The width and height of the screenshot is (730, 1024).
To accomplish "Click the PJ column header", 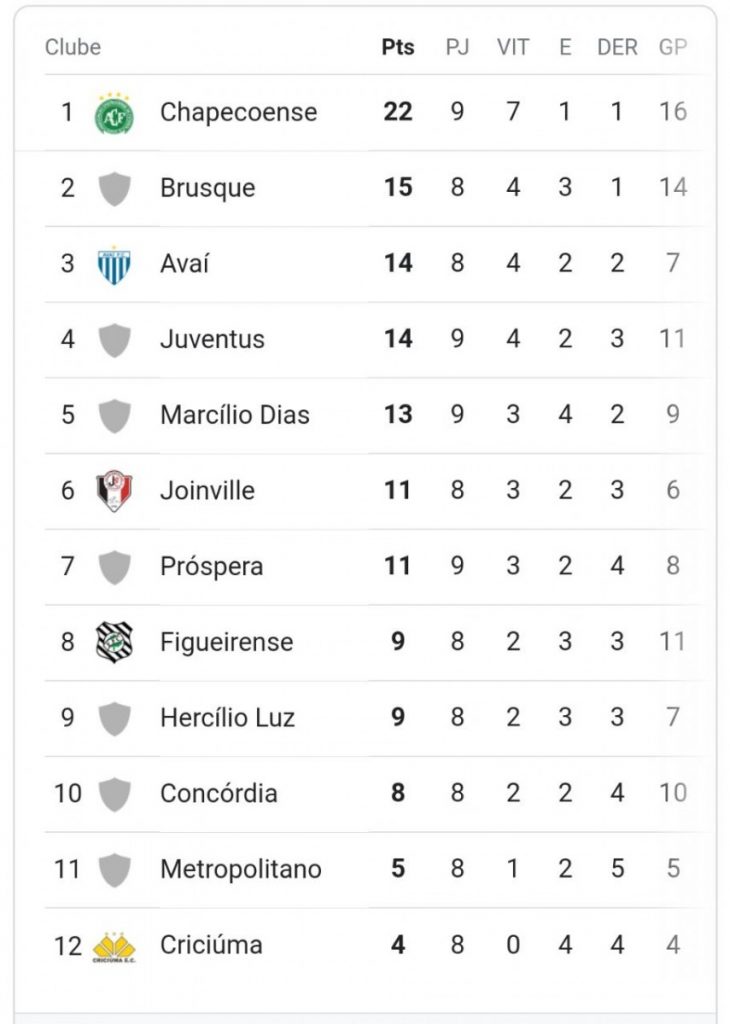I will [457, 47].
